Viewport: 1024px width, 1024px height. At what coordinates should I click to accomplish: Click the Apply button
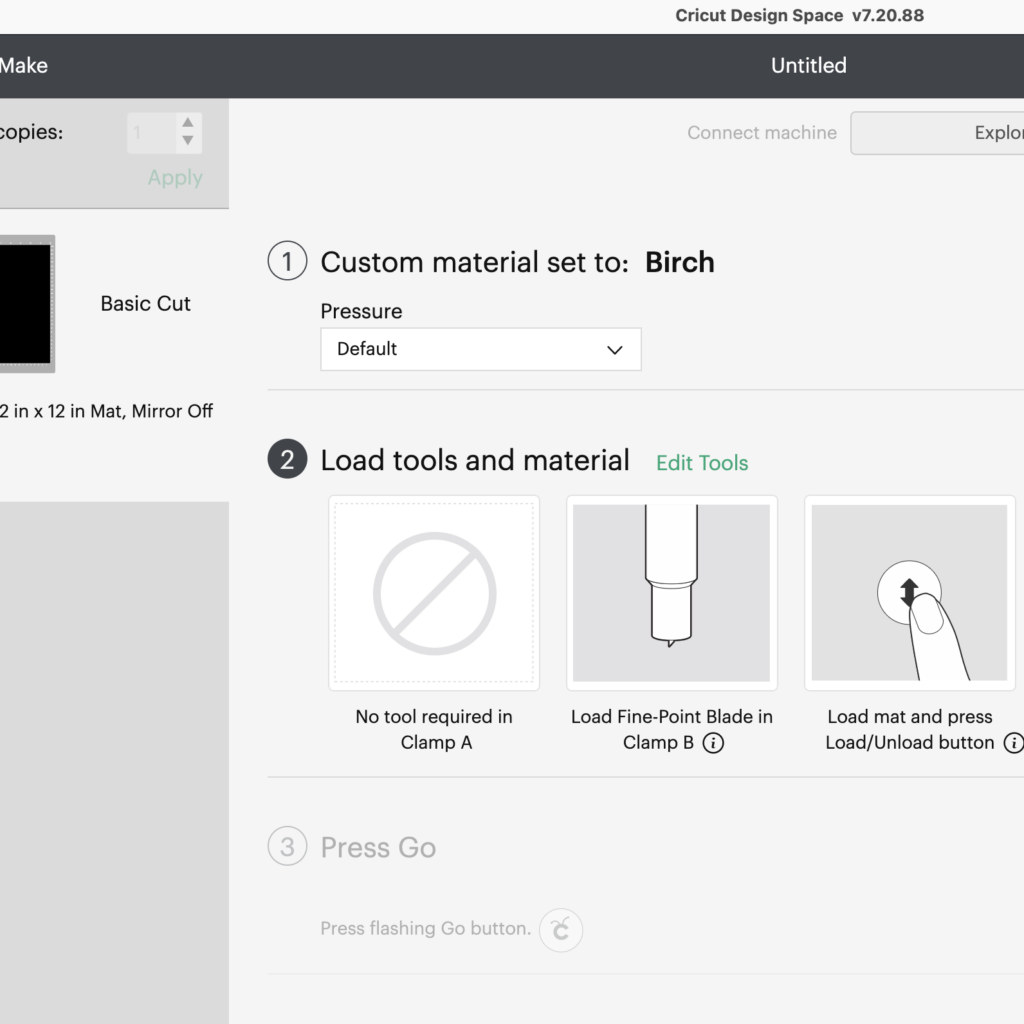coord(175,178)
